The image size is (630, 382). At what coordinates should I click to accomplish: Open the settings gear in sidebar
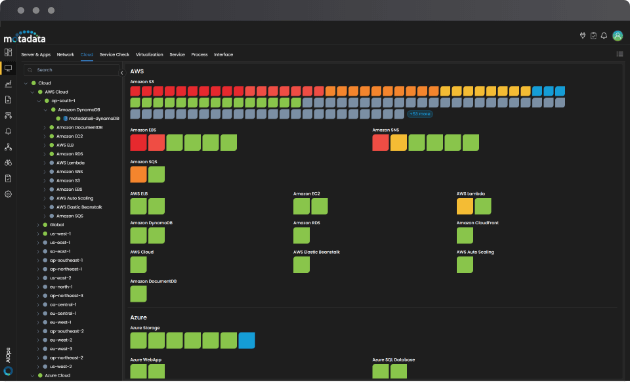tap(8, 194)
